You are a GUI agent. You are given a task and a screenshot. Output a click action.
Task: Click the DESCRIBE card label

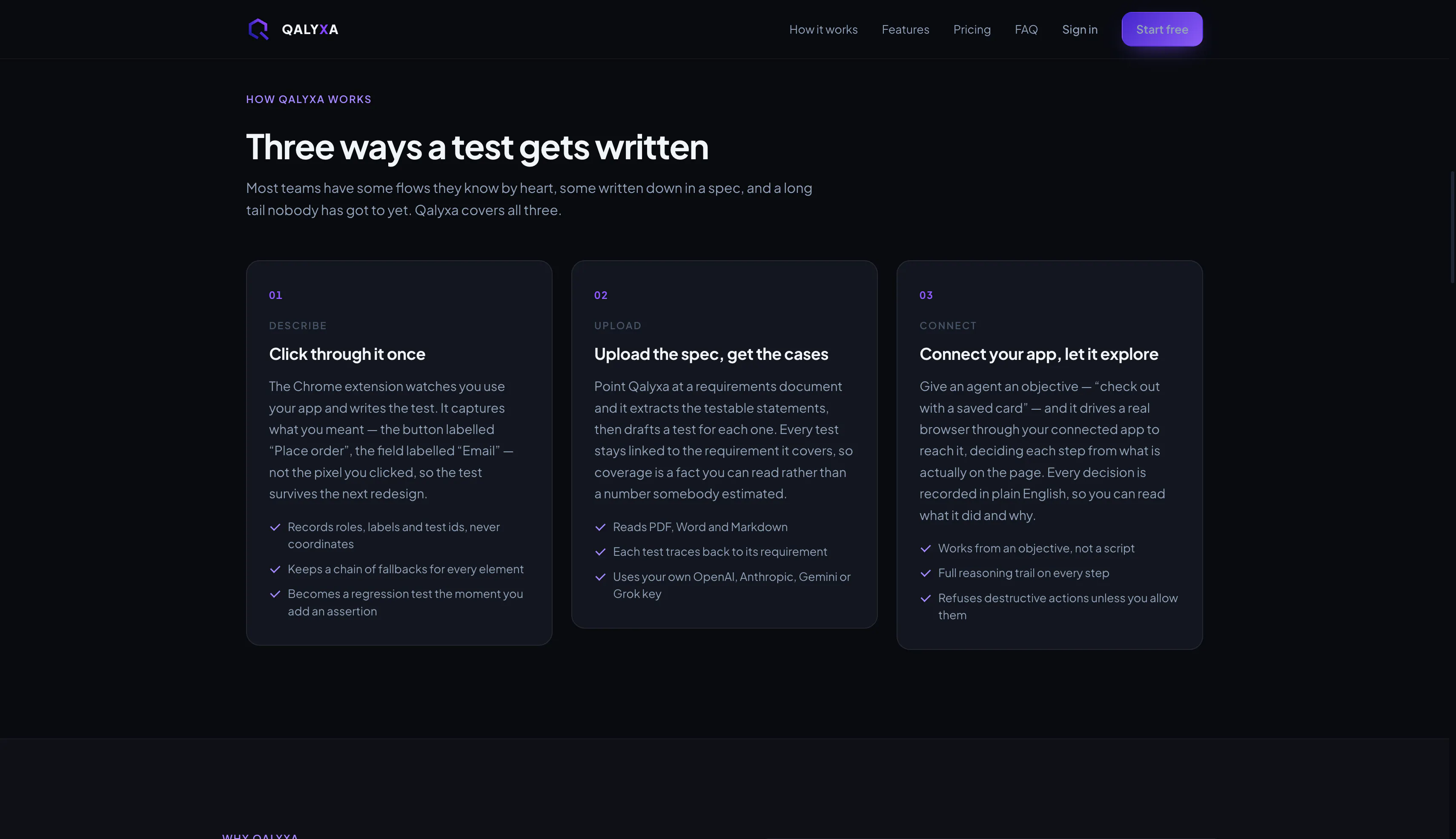pos(298,325)
